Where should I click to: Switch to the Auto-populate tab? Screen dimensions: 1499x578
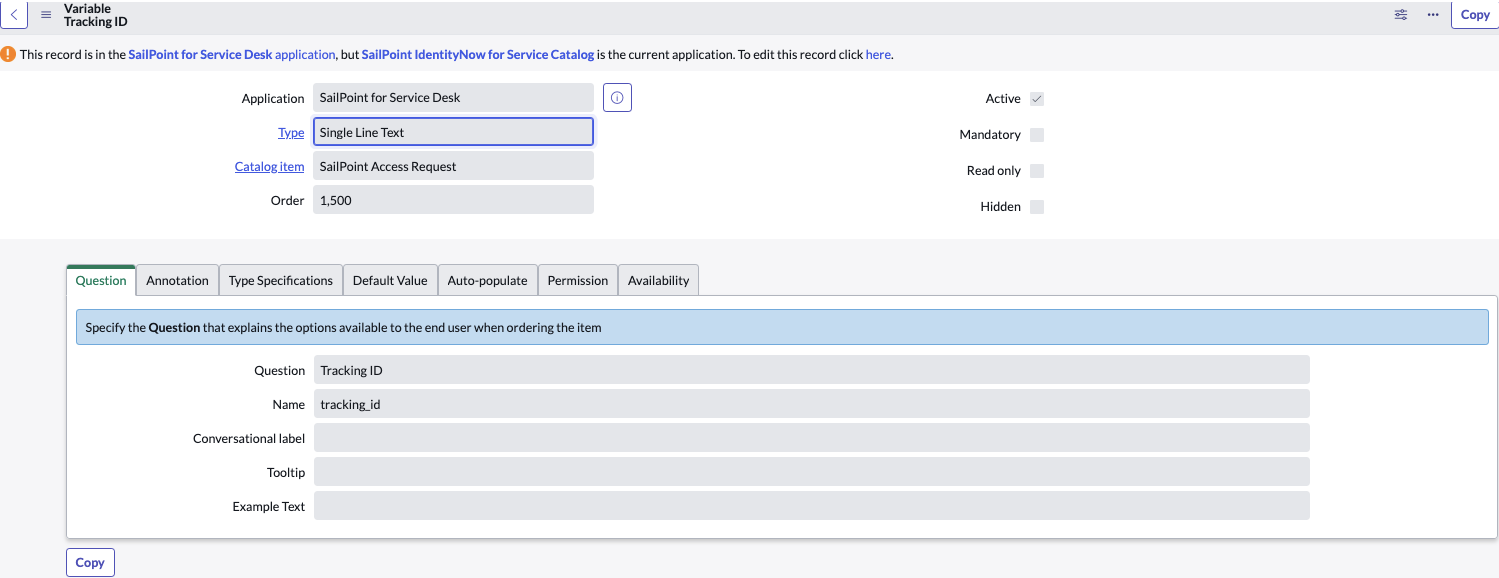tap(487, 281)
